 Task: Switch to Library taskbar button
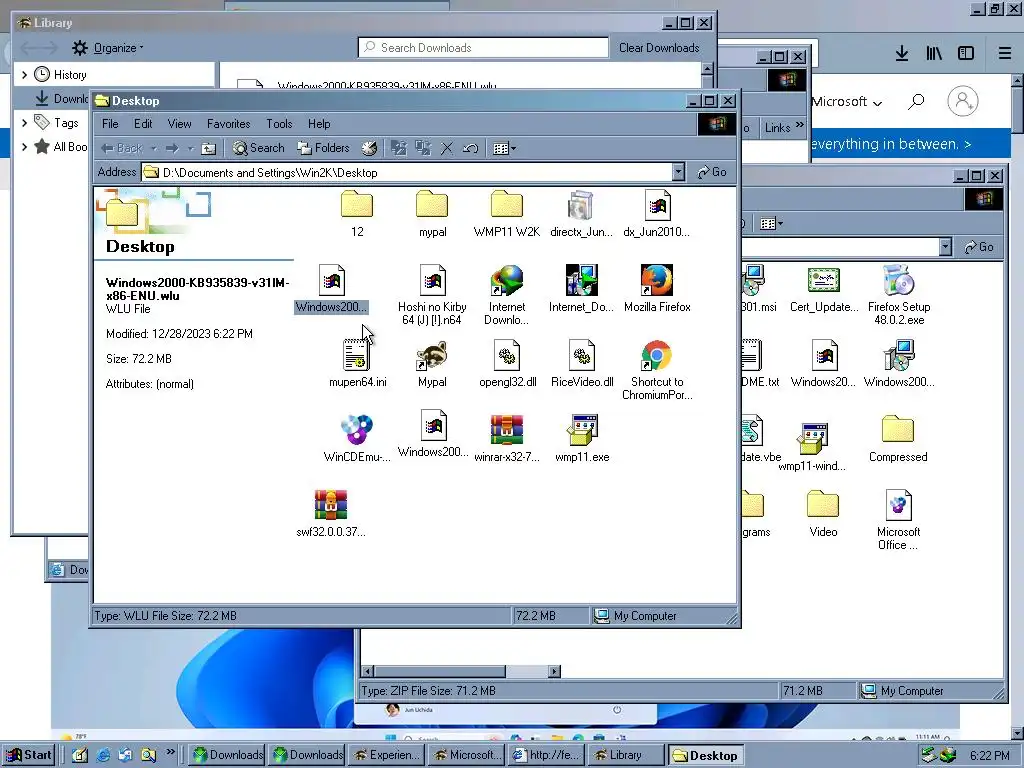coord(626,755)
